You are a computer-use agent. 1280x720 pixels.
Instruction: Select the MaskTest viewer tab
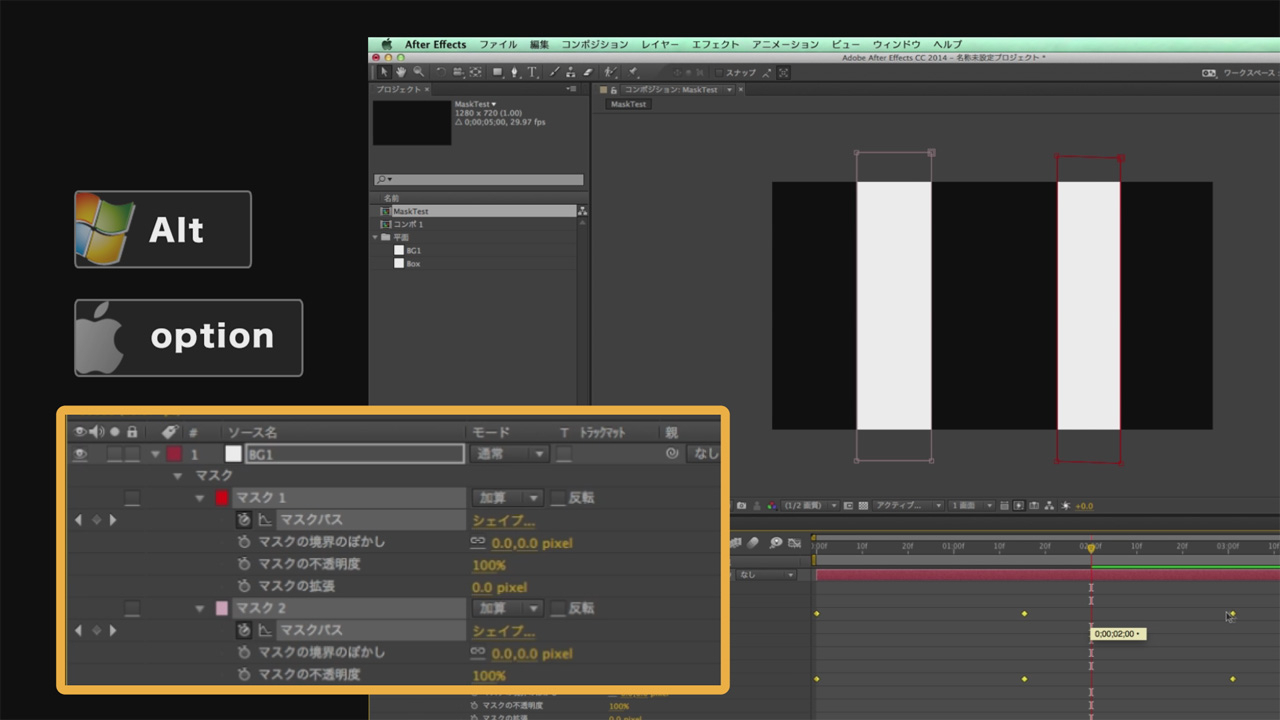(629, 104)
